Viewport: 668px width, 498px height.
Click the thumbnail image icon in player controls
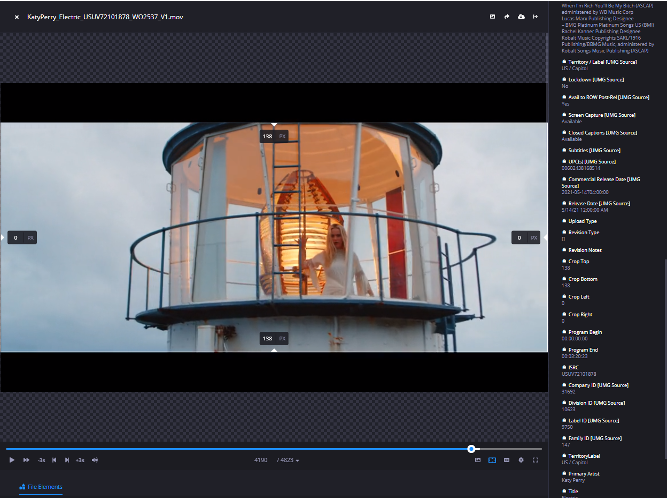tap(478, 460)
